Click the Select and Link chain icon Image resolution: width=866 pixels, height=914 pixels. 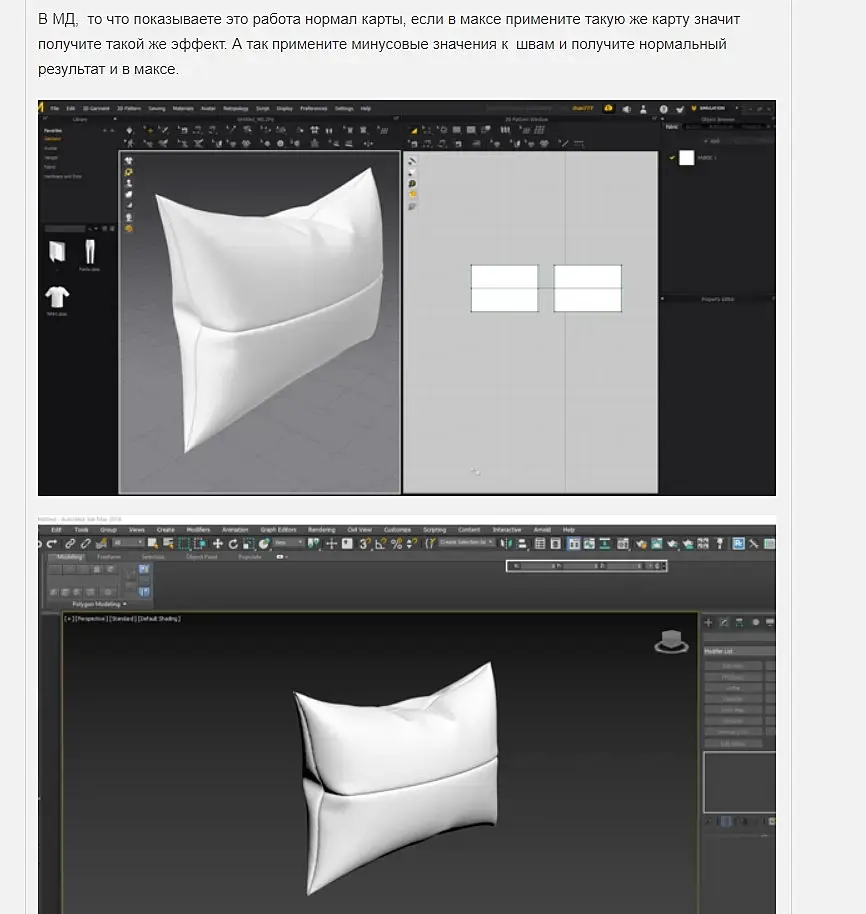(70, 544)
